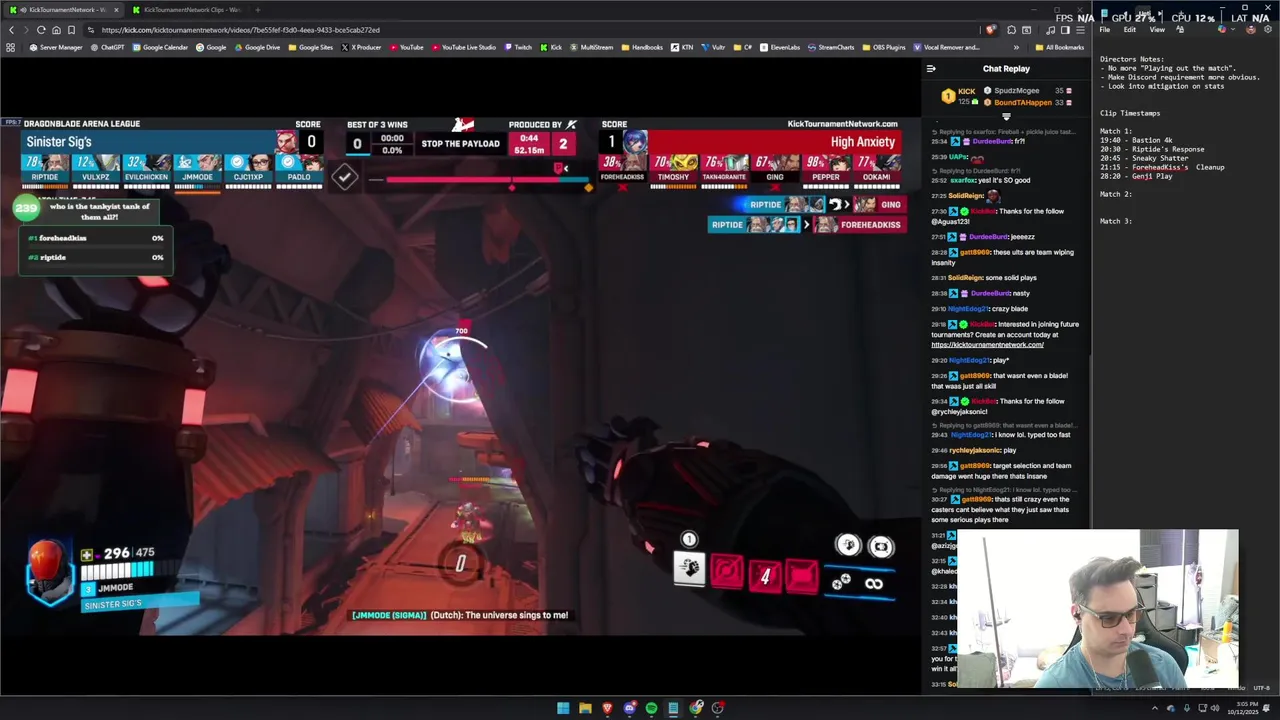Open the Notepad File menu

coord(1105,29)
